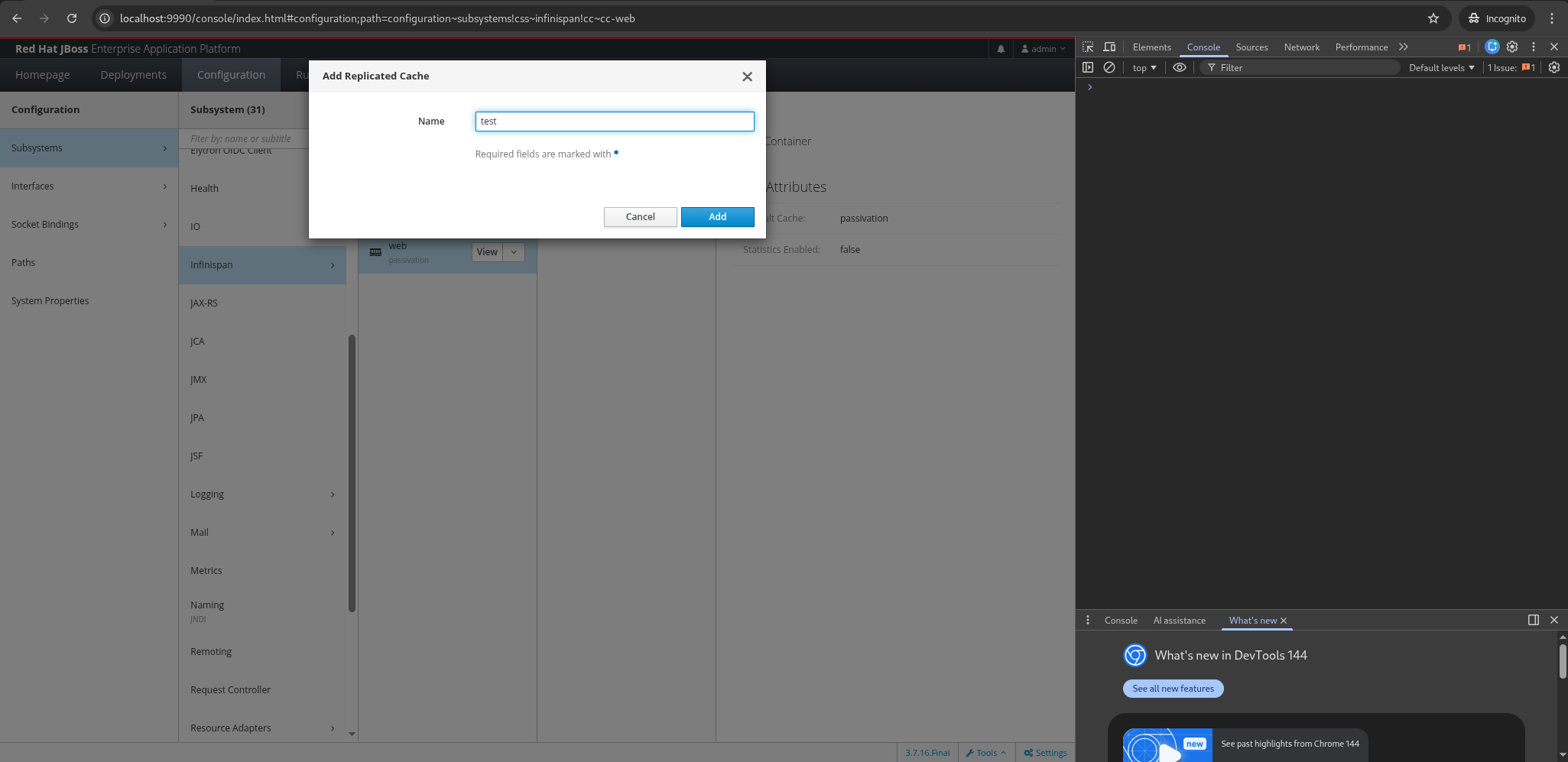1568x762 pixels.
Task: Open Settings in the footer
Action: coord(1045,753)
